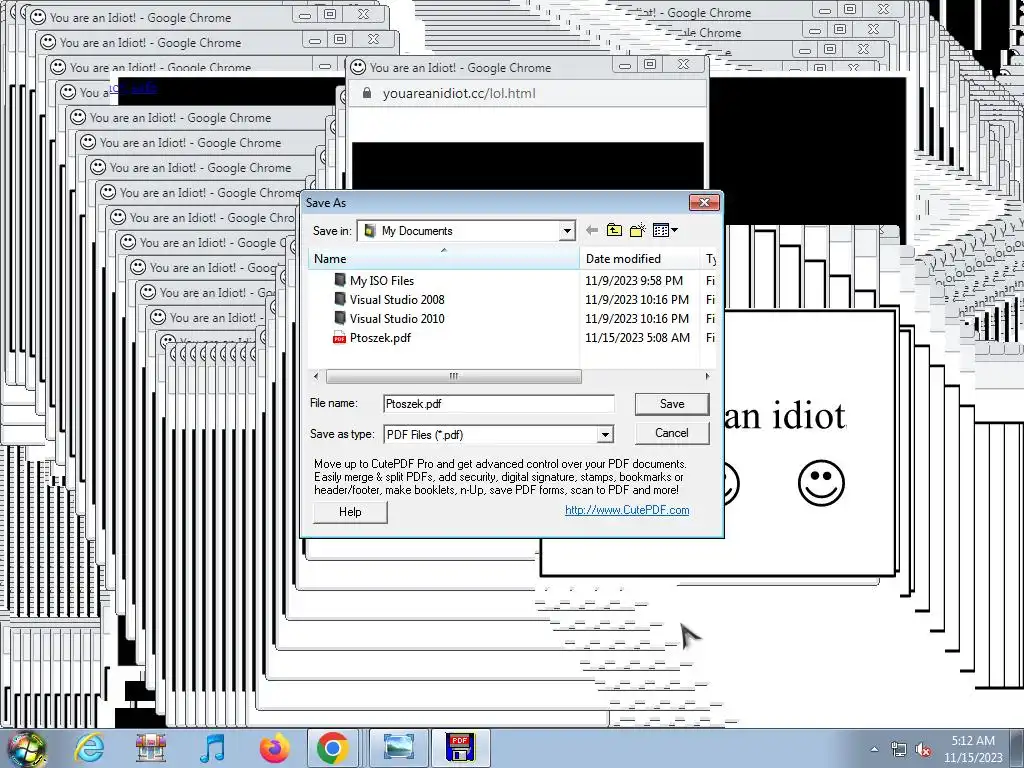This screenshot has height=768, width=1024.
Task: Switch to the CutePDF taskbar icon
Action: [x=460, y=748]
